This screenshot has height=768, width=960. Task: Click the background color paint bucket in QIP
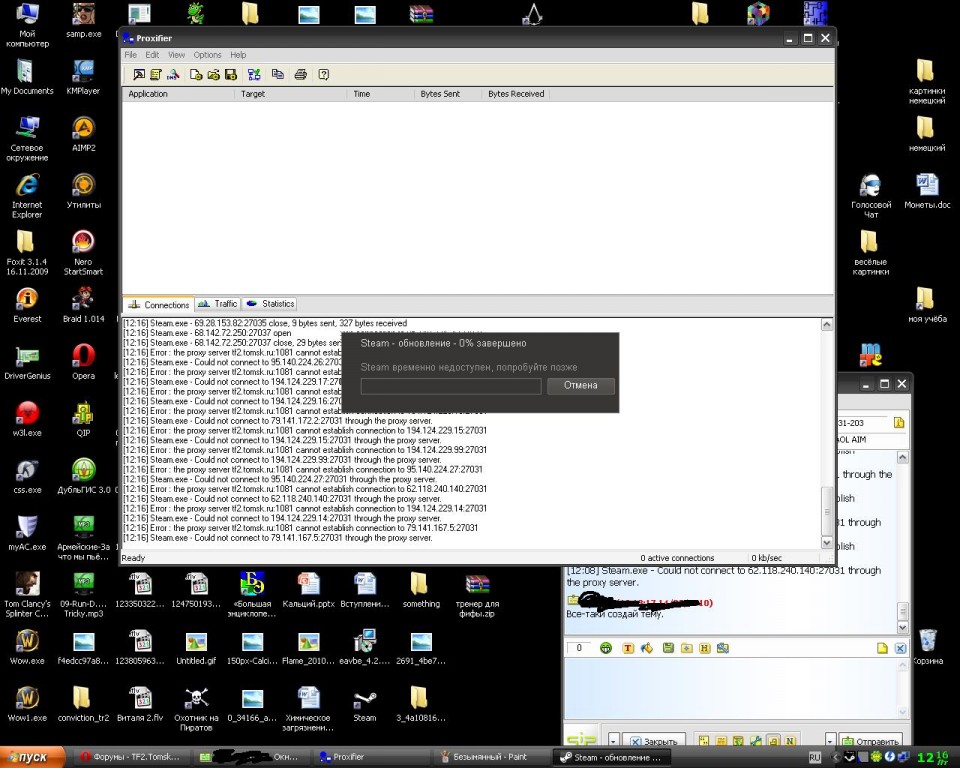[647, 648]
